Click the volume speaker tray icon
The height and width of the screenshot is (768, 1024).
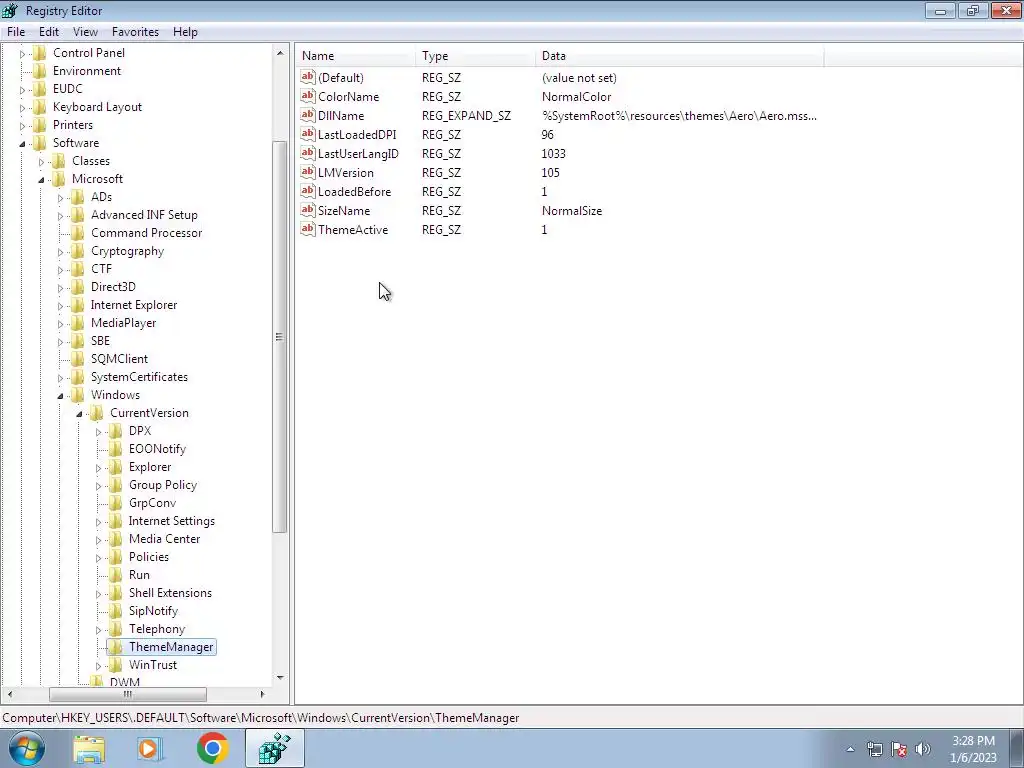click(x=923, y=749)
